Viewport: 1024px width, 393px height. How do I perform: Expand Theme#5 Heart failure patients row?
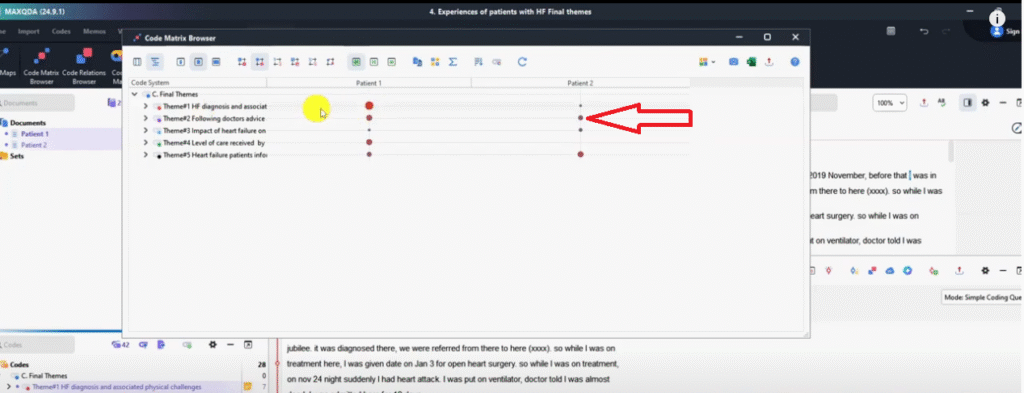146,155
